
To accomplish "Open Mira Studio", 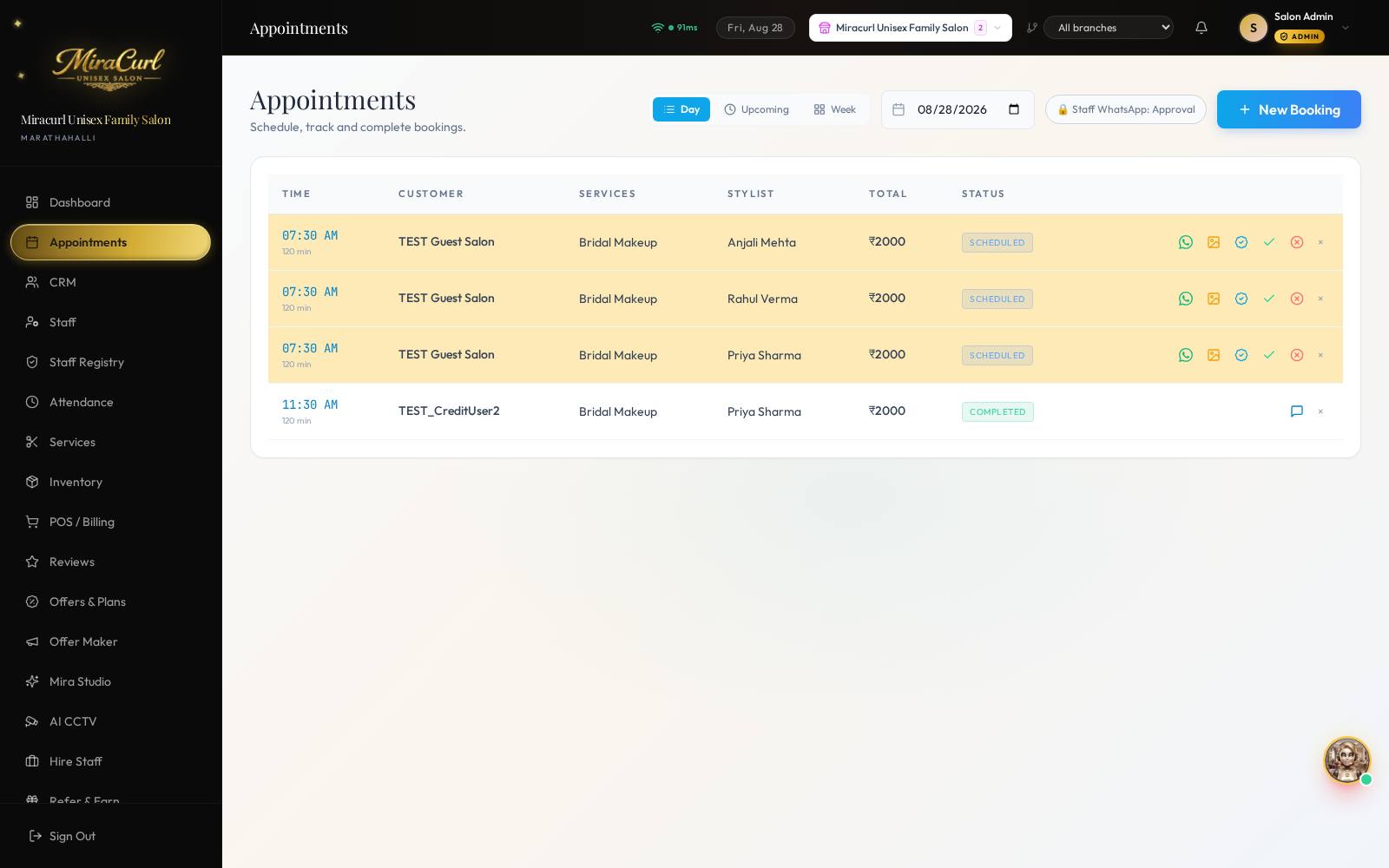I will [110, 681].
